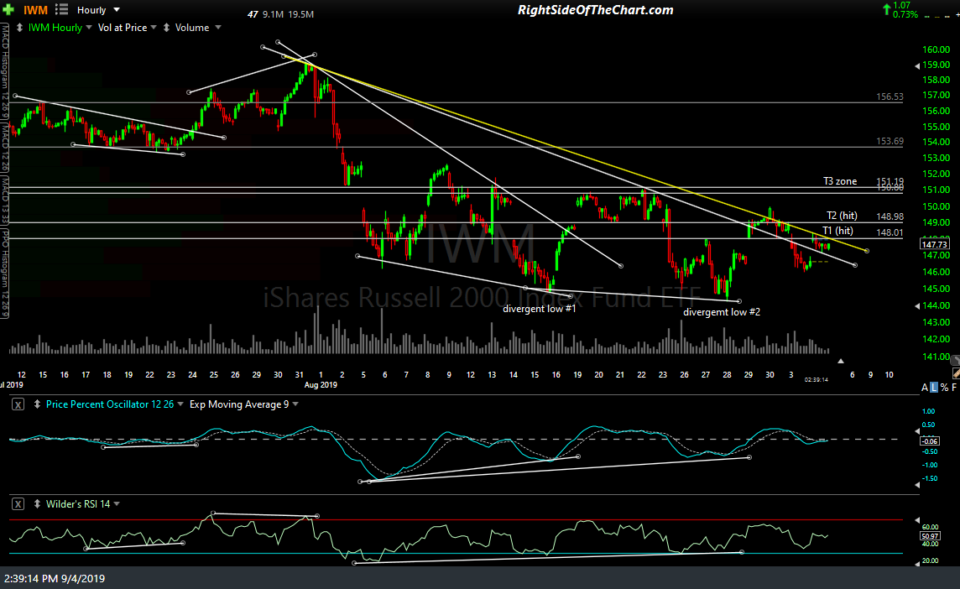Open the chart list hamburger icon beside IWM
This screenshot has height=589, width=960.
(x=62, y=9)
